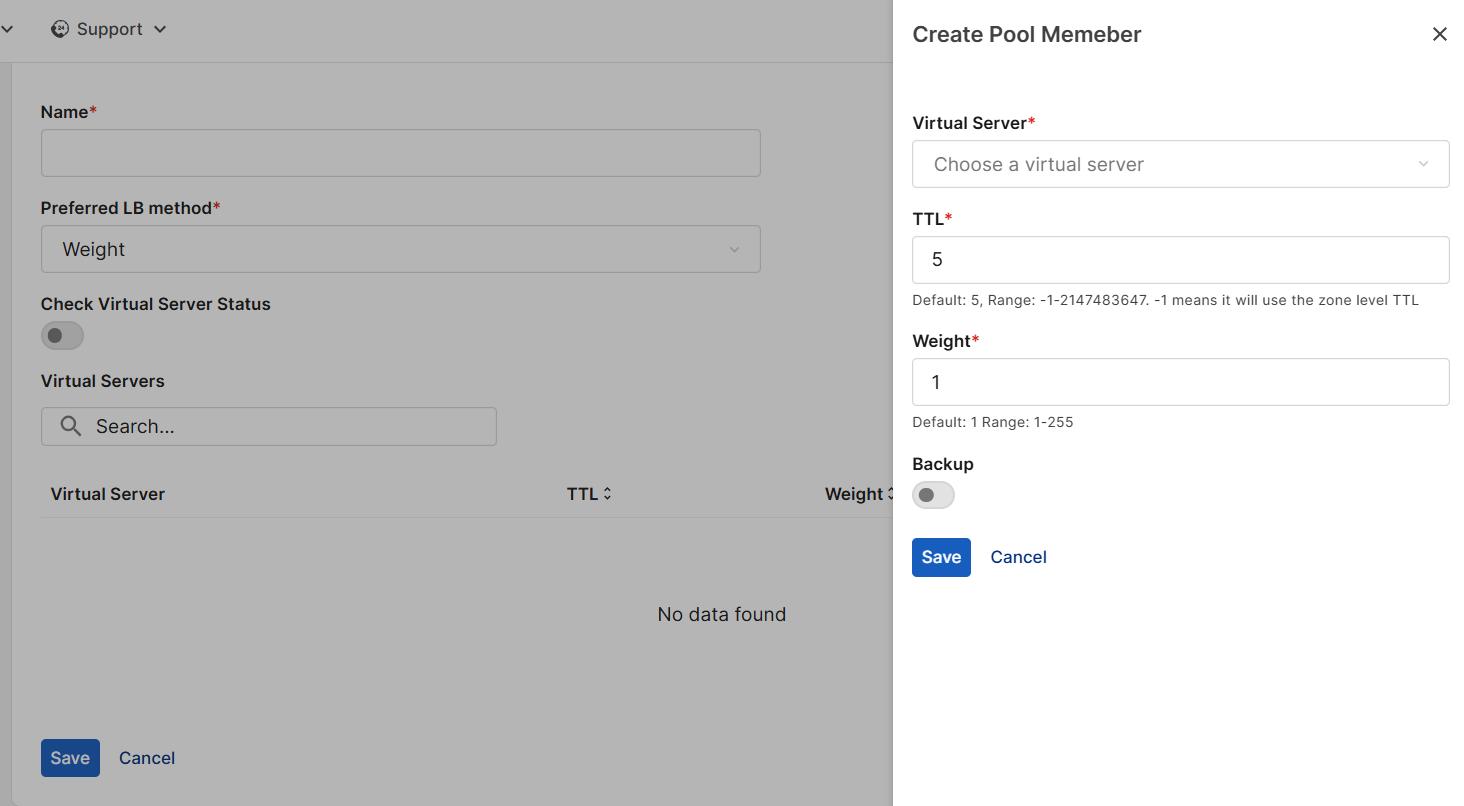
Task: Enable the Backup toggle
Action: [x=933, y=494]
